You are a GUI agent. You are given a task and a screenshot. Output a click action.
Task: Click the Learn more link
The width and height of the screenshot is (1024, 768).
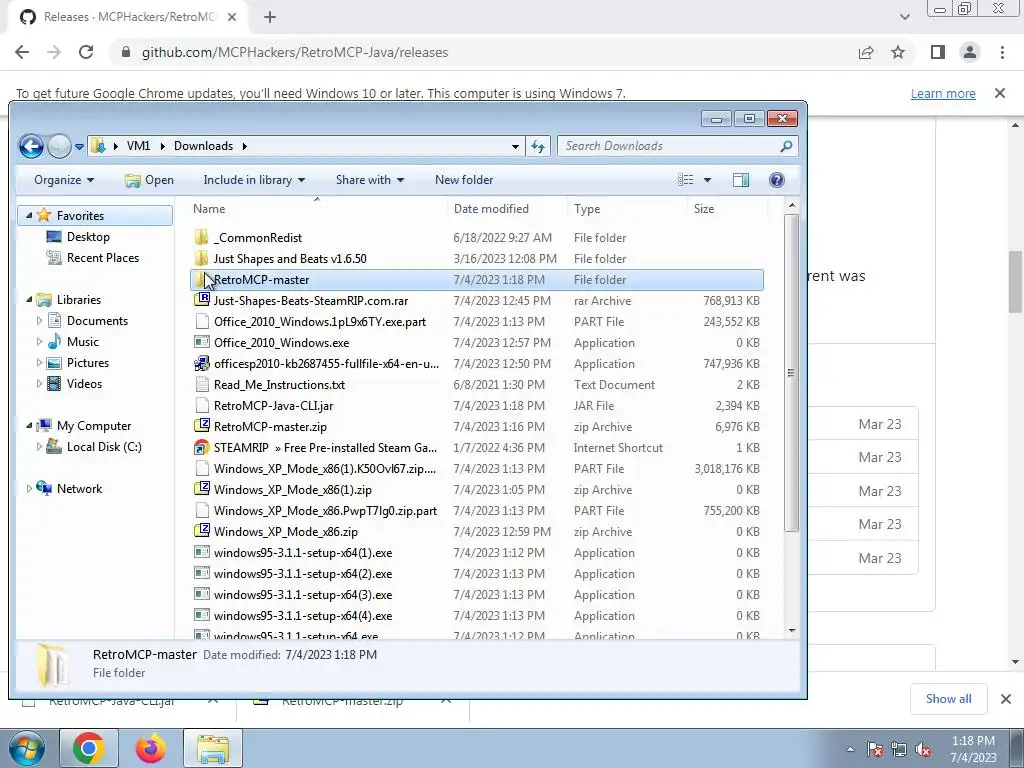tap(943, 93)
